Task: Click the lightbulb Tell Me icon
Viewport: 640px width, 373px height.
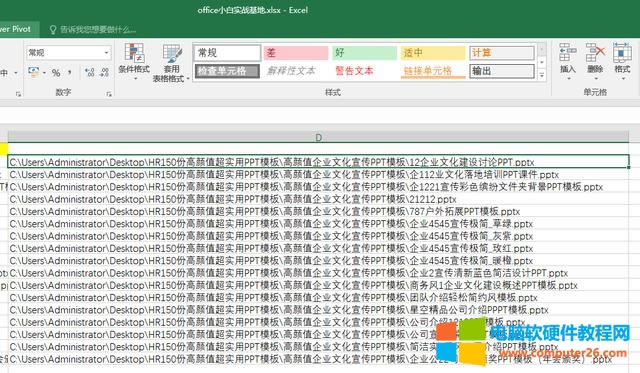Action: pos(53,29)
